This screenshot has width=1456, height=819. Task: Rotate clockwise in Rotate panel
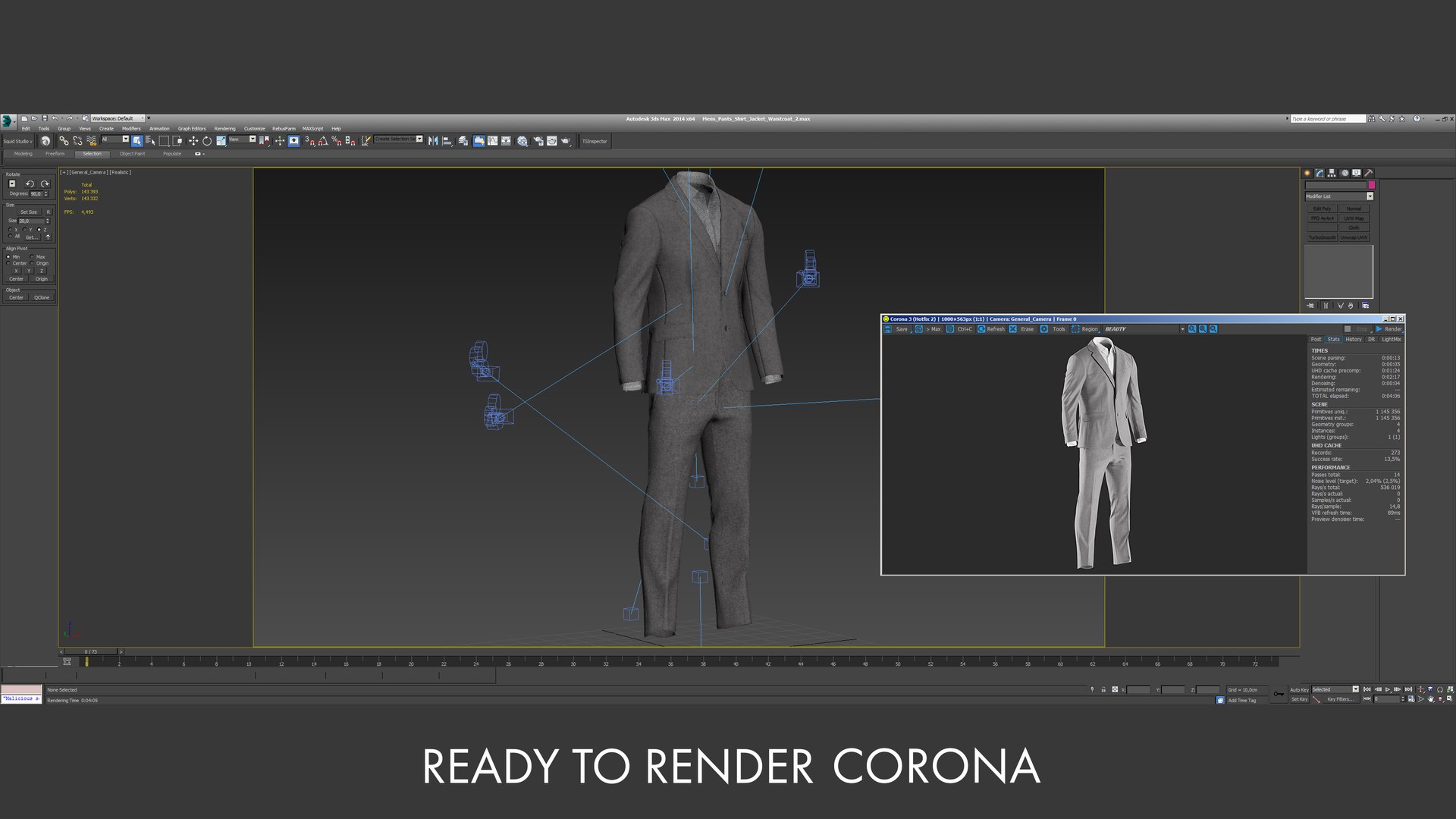pos(45,184)
